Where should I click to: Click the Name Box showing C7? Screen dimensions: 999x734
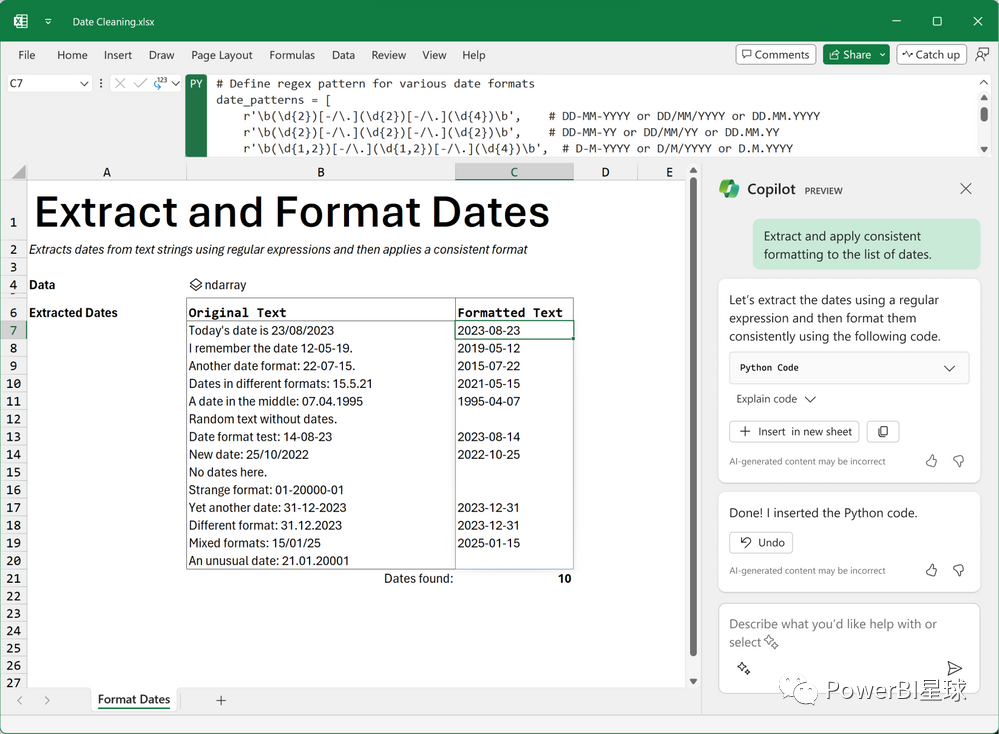42,83
